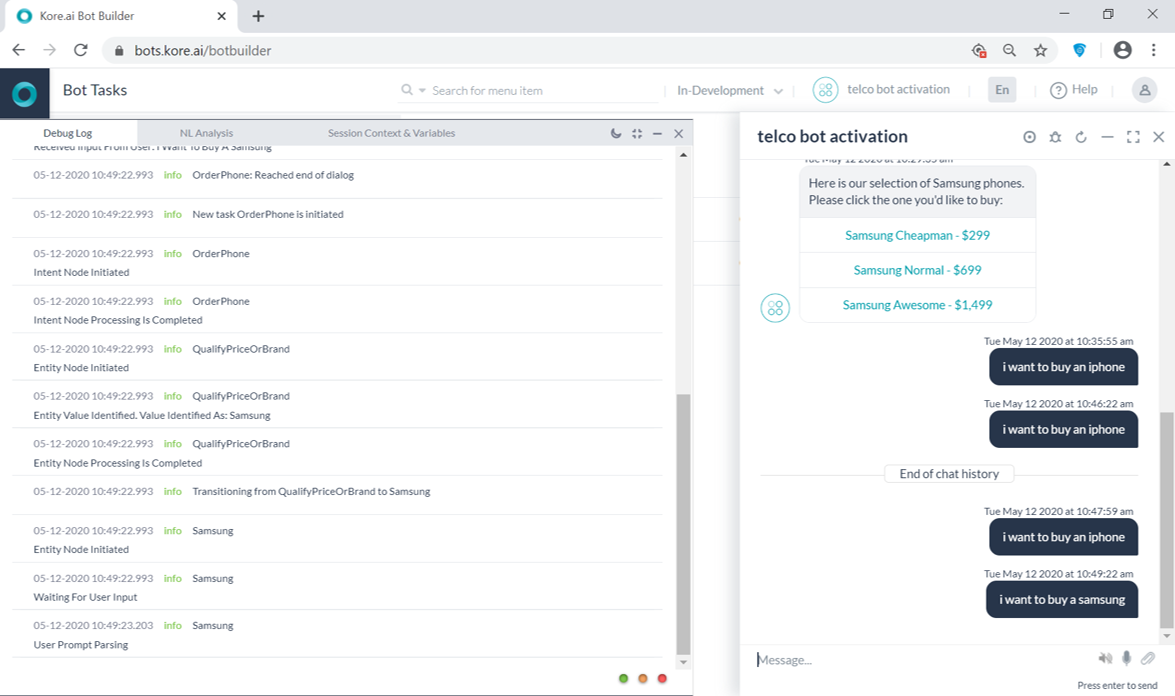
Task: Click 'New task OrderPhone is initiated' log entry
Action: tap(268, 214)
